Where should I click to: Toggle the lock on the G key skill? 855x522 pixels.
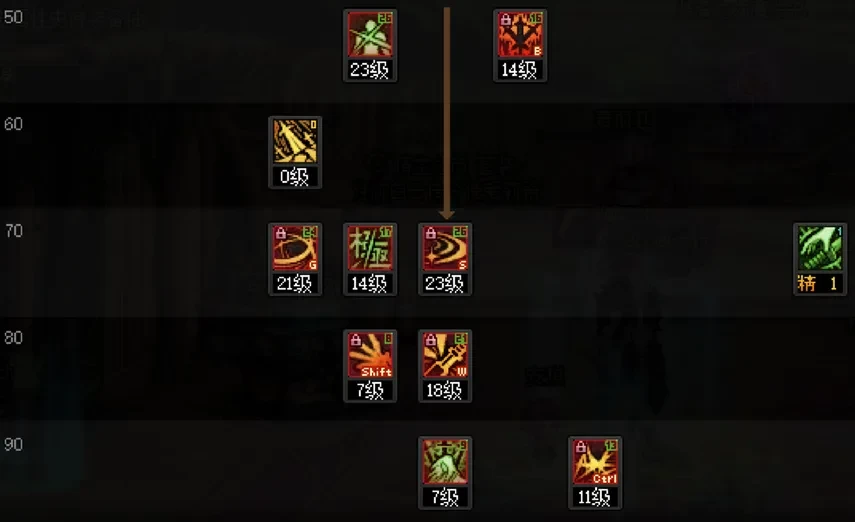pyautogui.click(x=281, y=233)
